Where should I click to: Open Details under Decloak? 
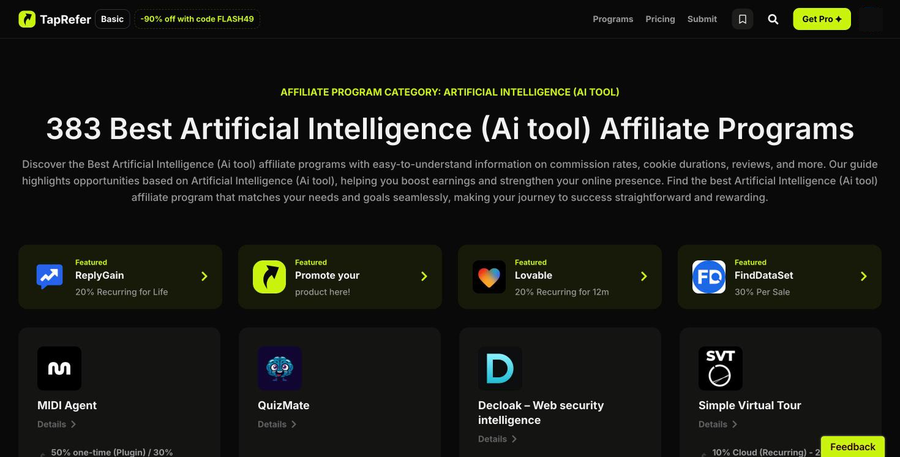(x=498, y=439)
